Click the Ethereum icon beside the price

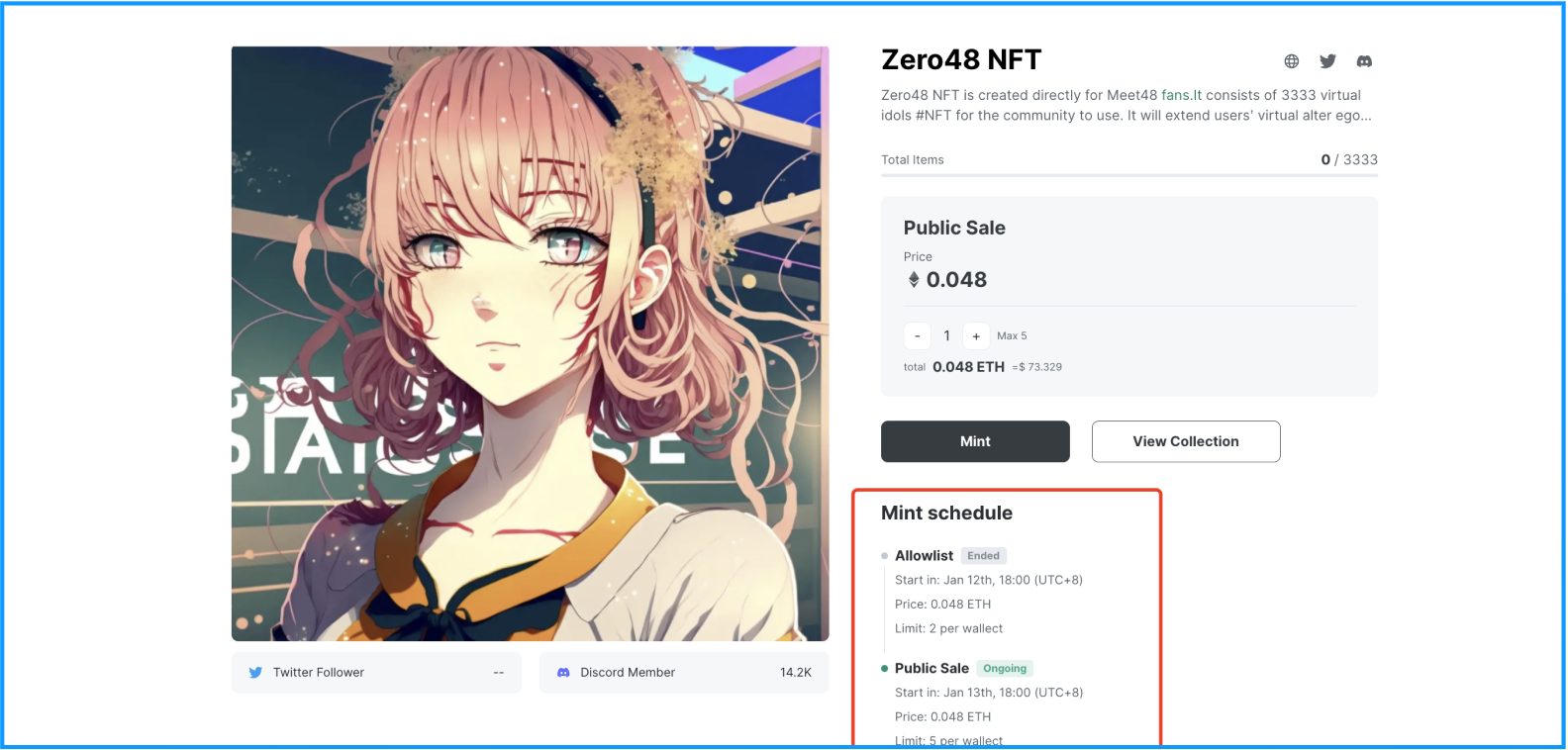coord(914,280)
